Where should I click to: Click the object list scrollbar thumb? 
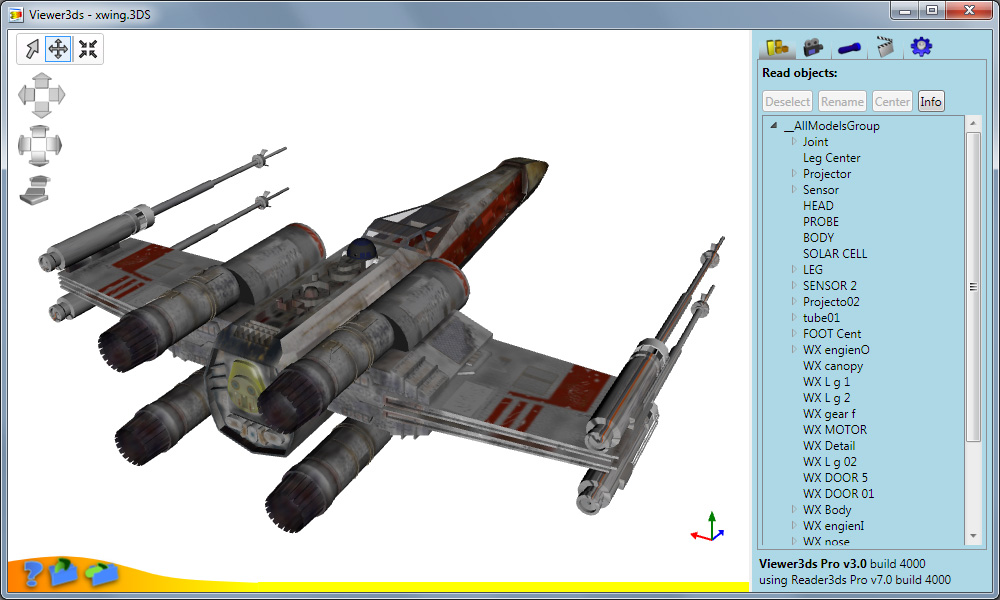click(973, 286)
